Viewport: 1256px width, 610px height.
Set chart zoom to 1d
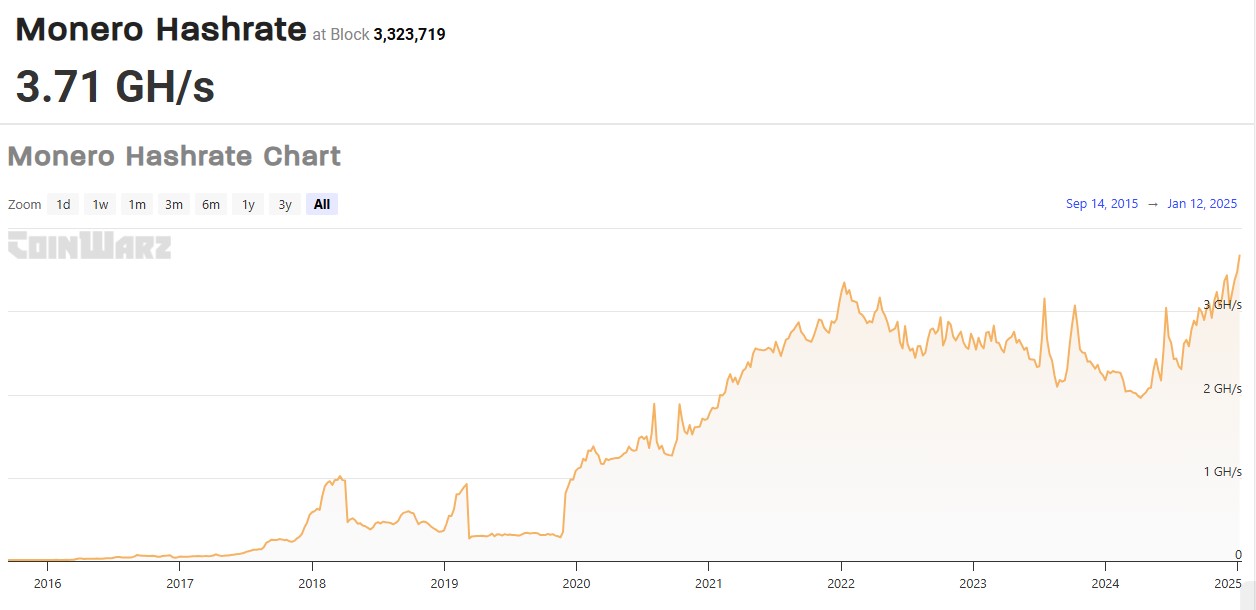click(x=63, y=204)
